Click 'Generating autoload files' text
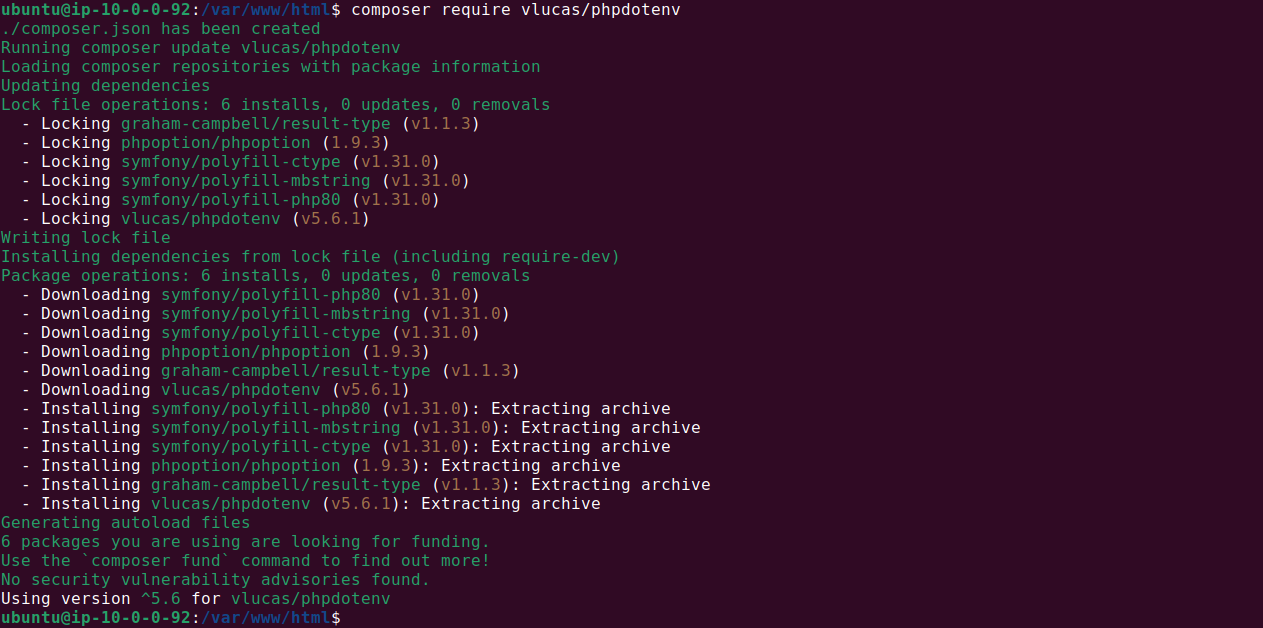This screenshot has width=1263, height=628. tap(126, 523)
